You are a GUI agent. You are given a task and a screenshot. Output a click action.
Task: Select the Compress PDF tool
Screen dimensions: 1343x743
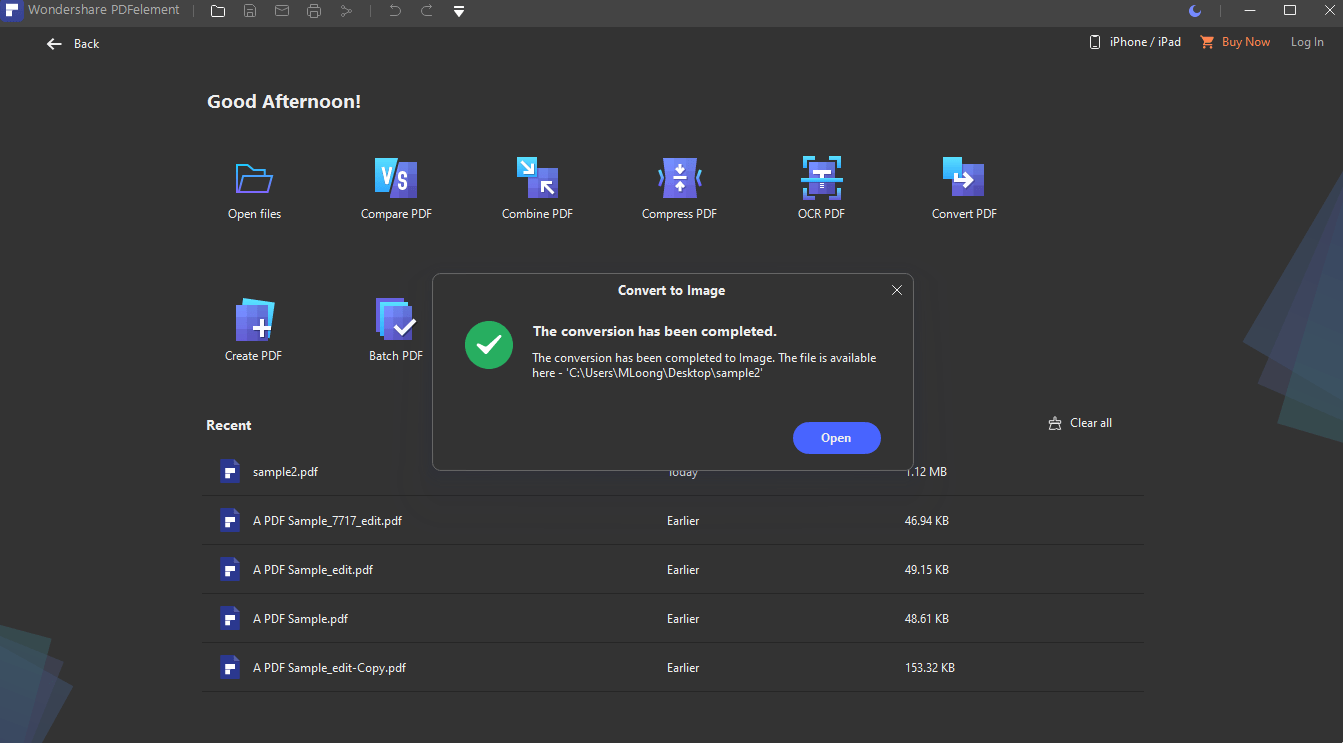tap(679, 179)
